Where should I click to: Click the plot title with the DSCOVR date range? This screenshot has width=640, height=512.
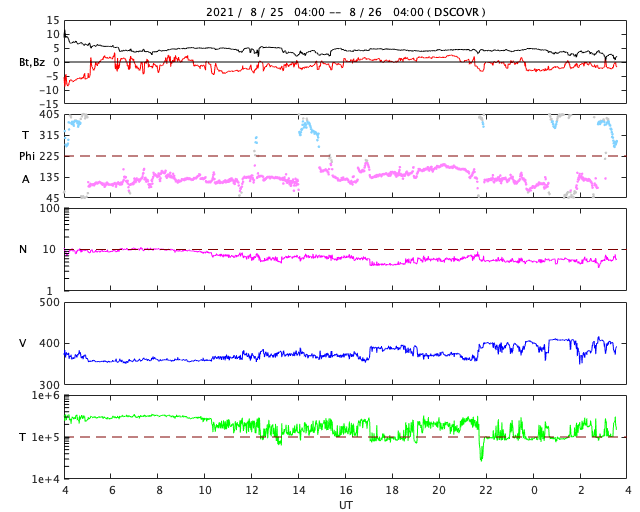346,12
